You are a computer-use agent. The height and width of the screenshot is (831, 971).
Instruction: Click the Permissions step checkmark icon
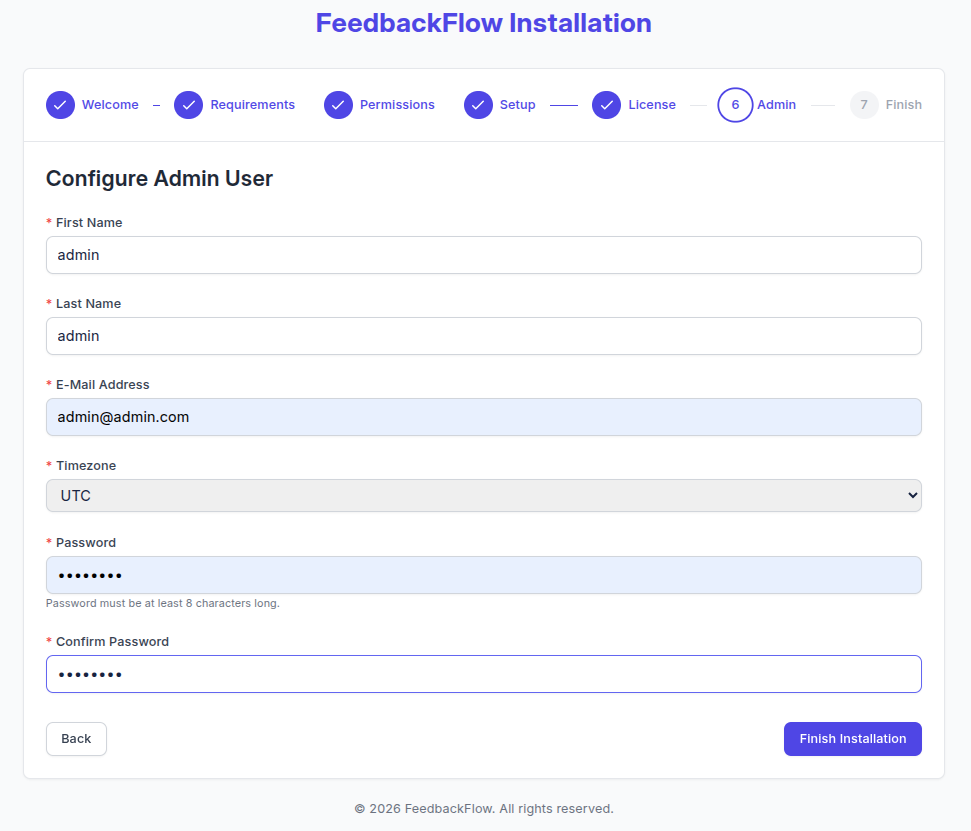pos(338,105)
